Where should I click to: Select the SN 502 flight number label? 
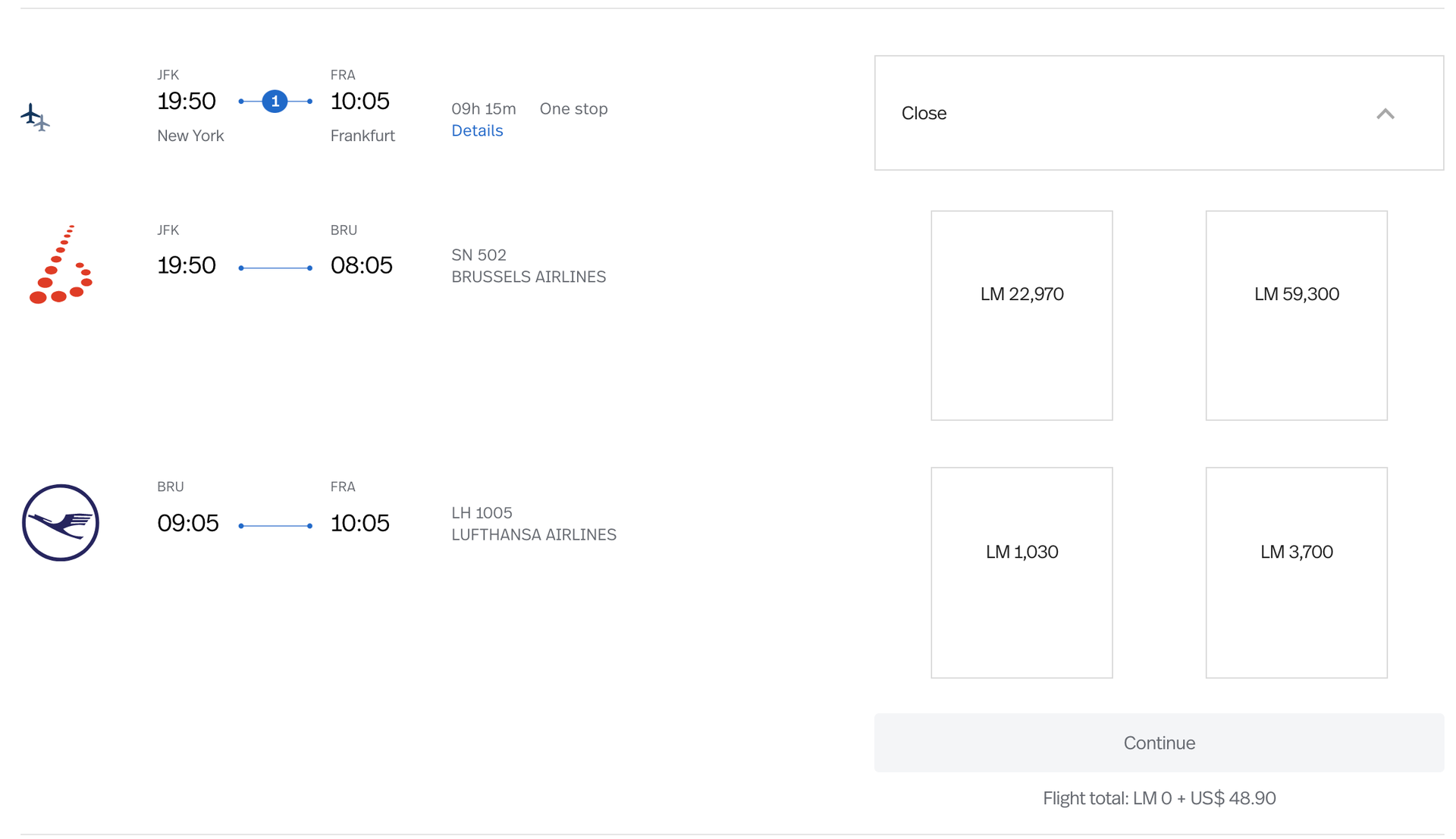(479, 255)
